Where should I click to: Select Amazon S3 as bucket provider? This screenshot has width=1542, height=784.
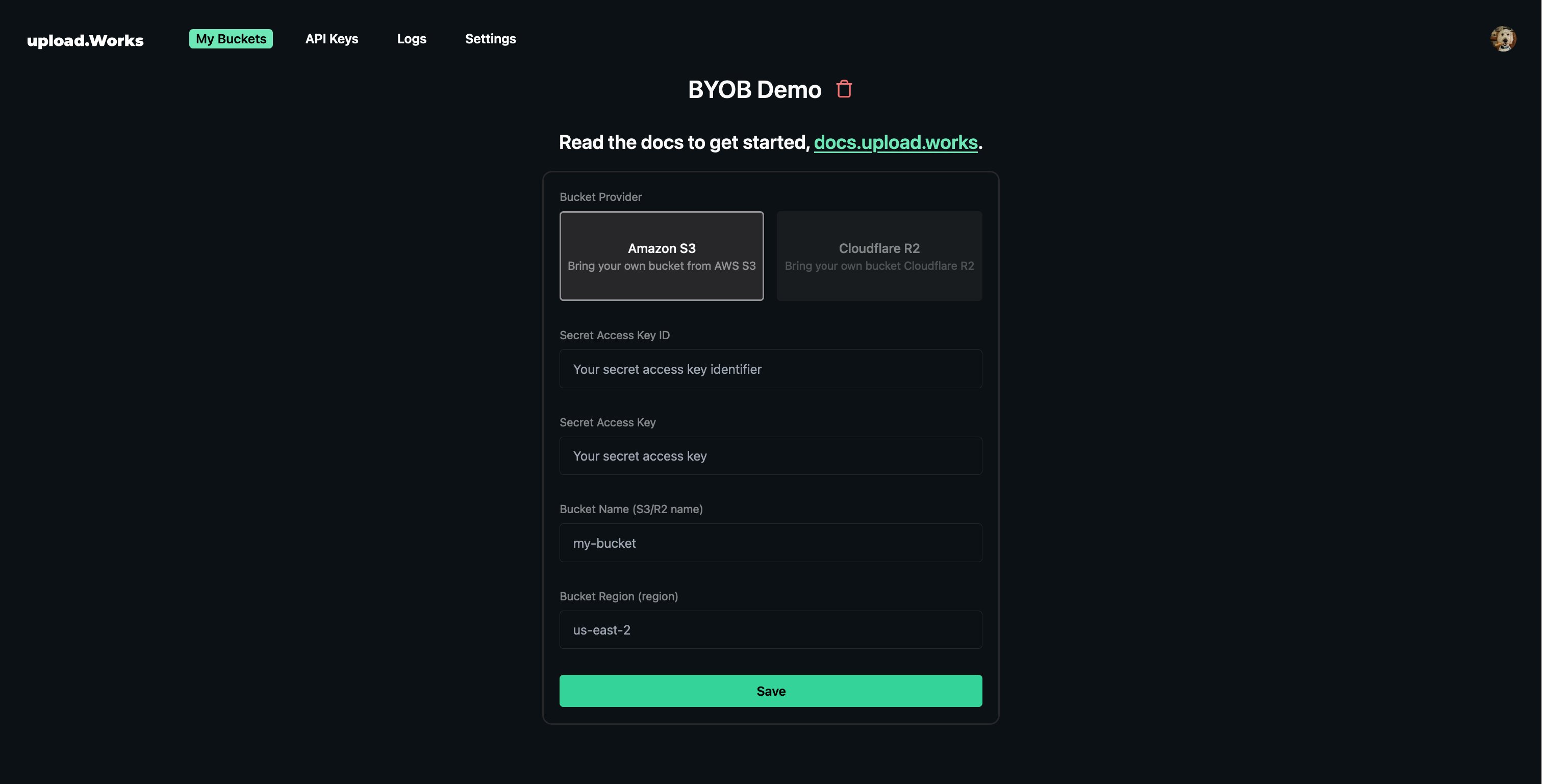[662, 256]
